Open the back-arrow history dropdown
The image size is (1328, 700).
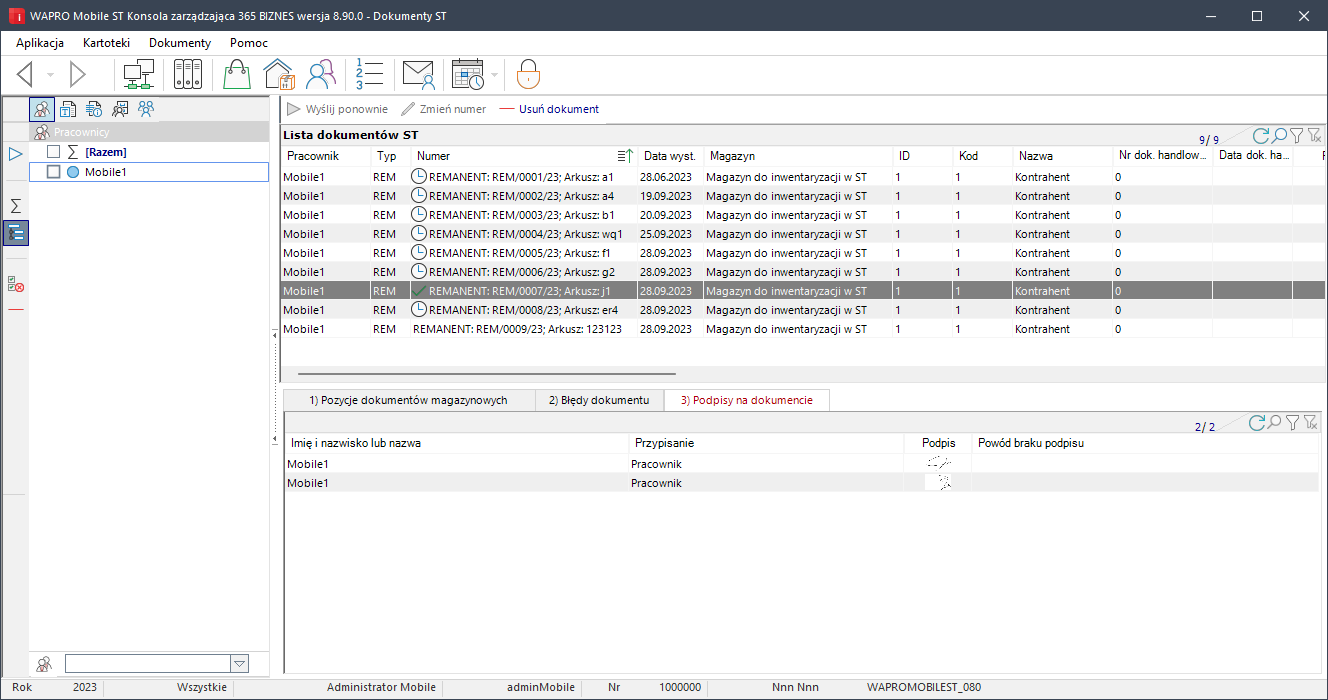point(51,76)
